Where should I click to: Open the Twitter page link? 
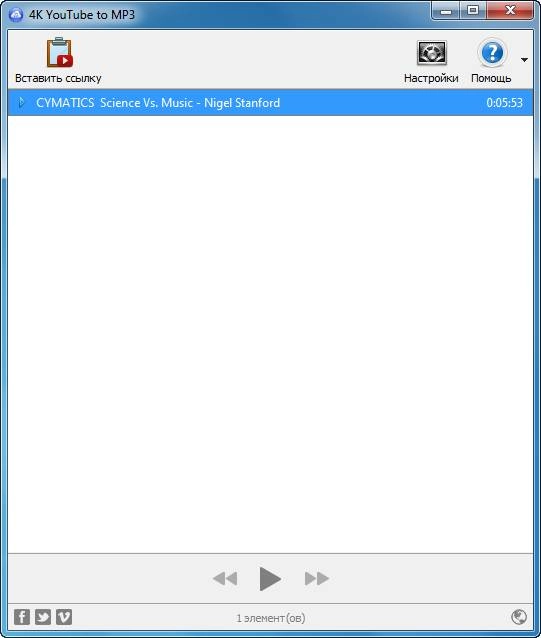43,617
